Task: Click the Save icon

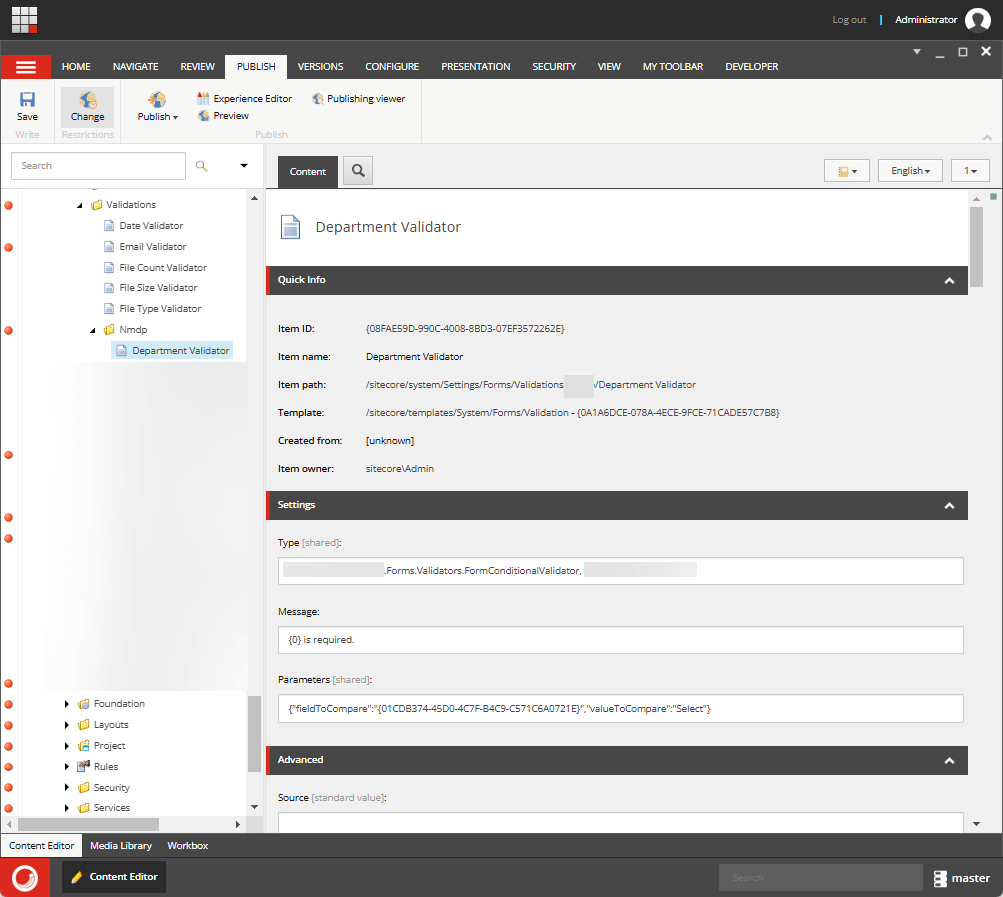Action: point(27,105)
